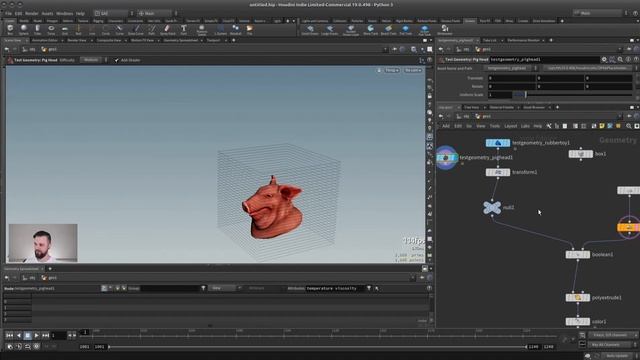Select the Grid shelf tool
This screenshot has width=640, height=360.
[65, 29]
